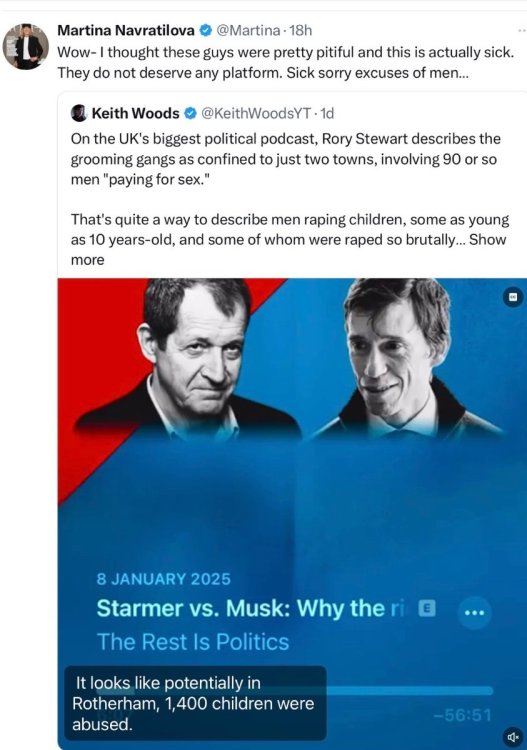Click Martina's blue verified badge
This screenshot has height=750, width=527.
coord(205,31)
